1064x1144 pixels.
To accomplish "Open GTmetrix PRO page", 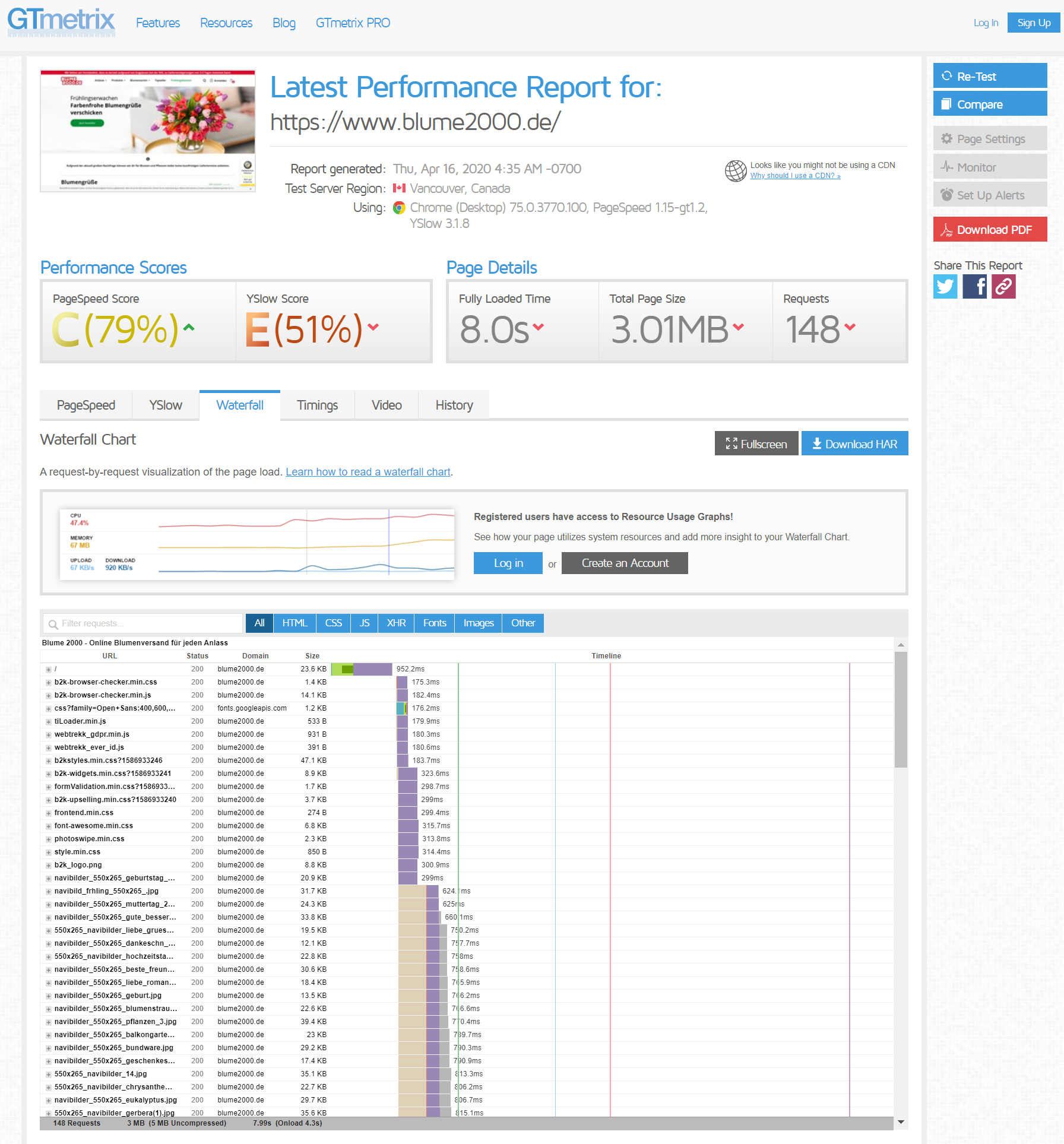I will coord(353,23).
